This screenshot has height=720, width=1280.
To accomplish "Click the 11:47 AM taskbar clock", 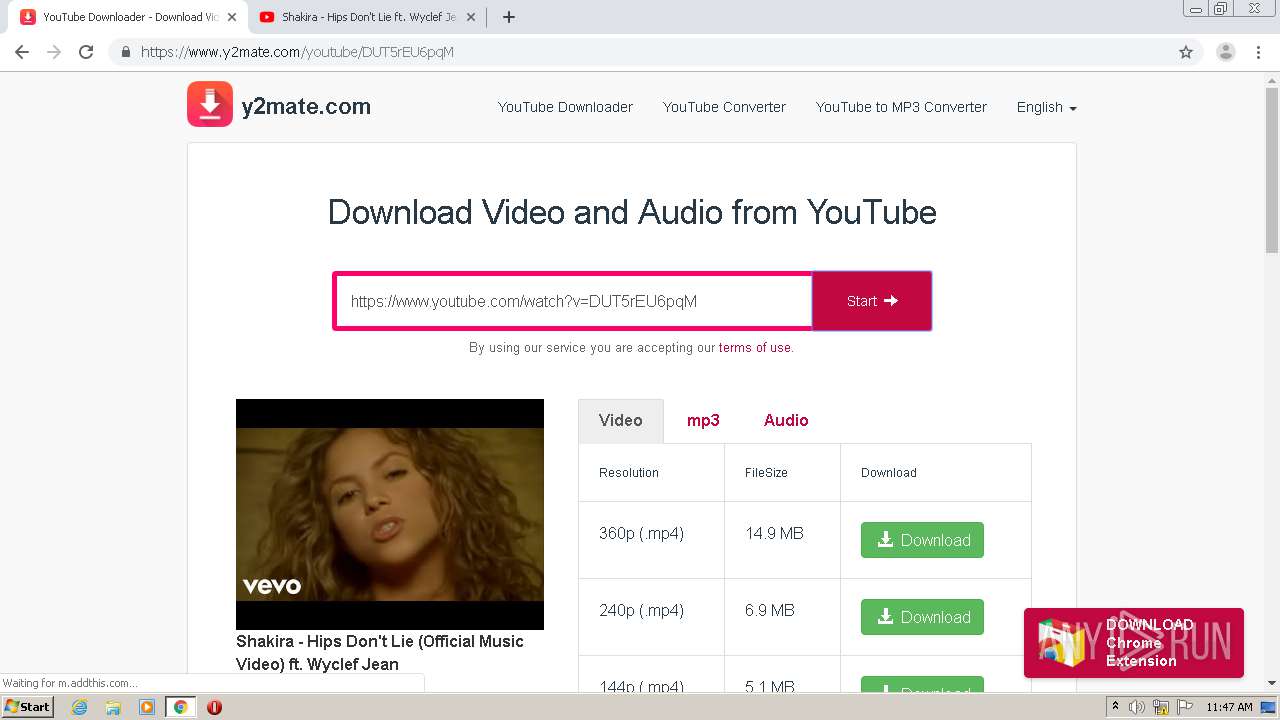I will [x=1229, y=707].
